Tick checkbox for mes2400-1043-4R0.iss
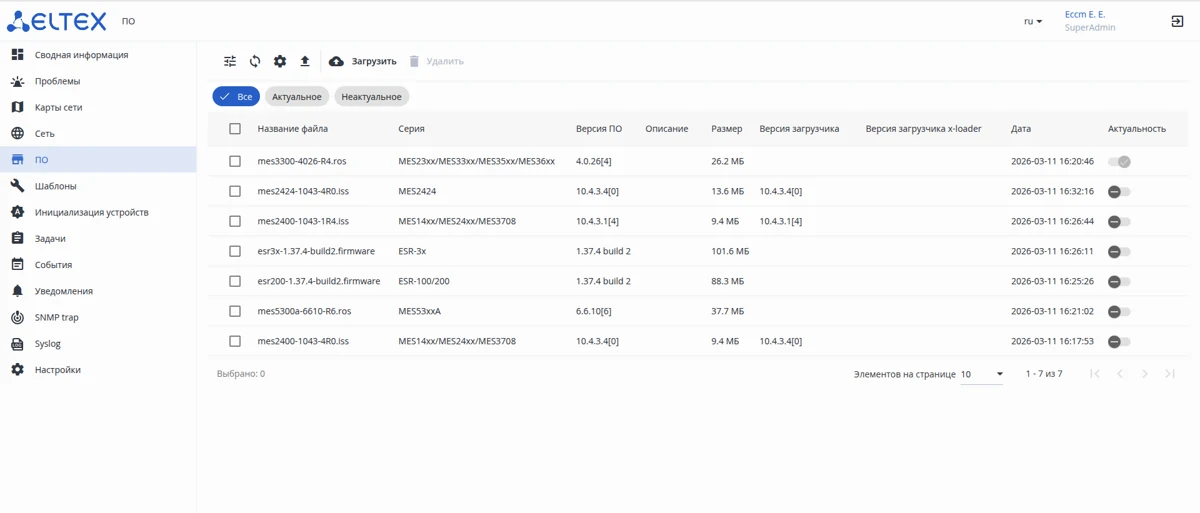This screenshot has width=1200, height=513. pyautogui.click(x=235, y=341)
